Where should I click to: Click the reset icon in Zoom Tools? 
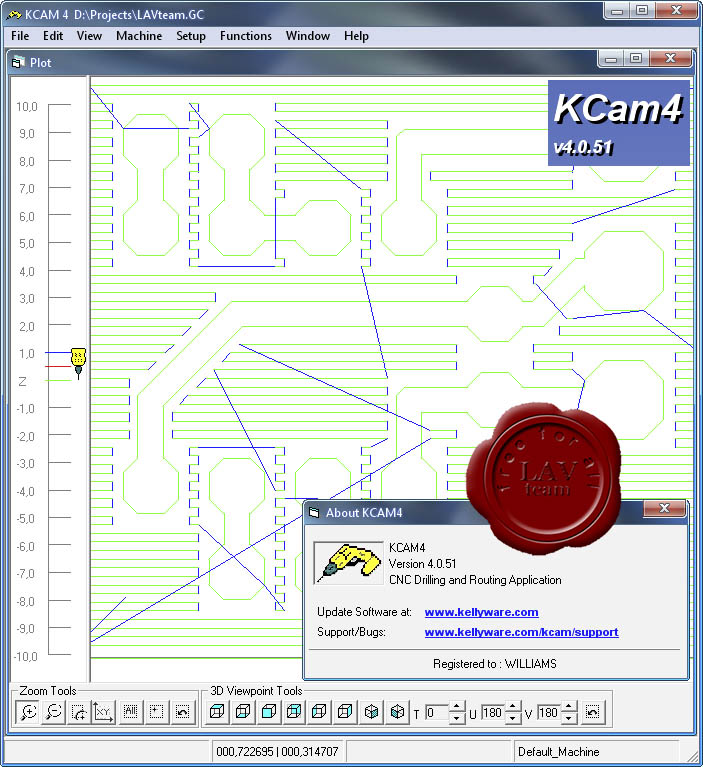tap(182, 712)
